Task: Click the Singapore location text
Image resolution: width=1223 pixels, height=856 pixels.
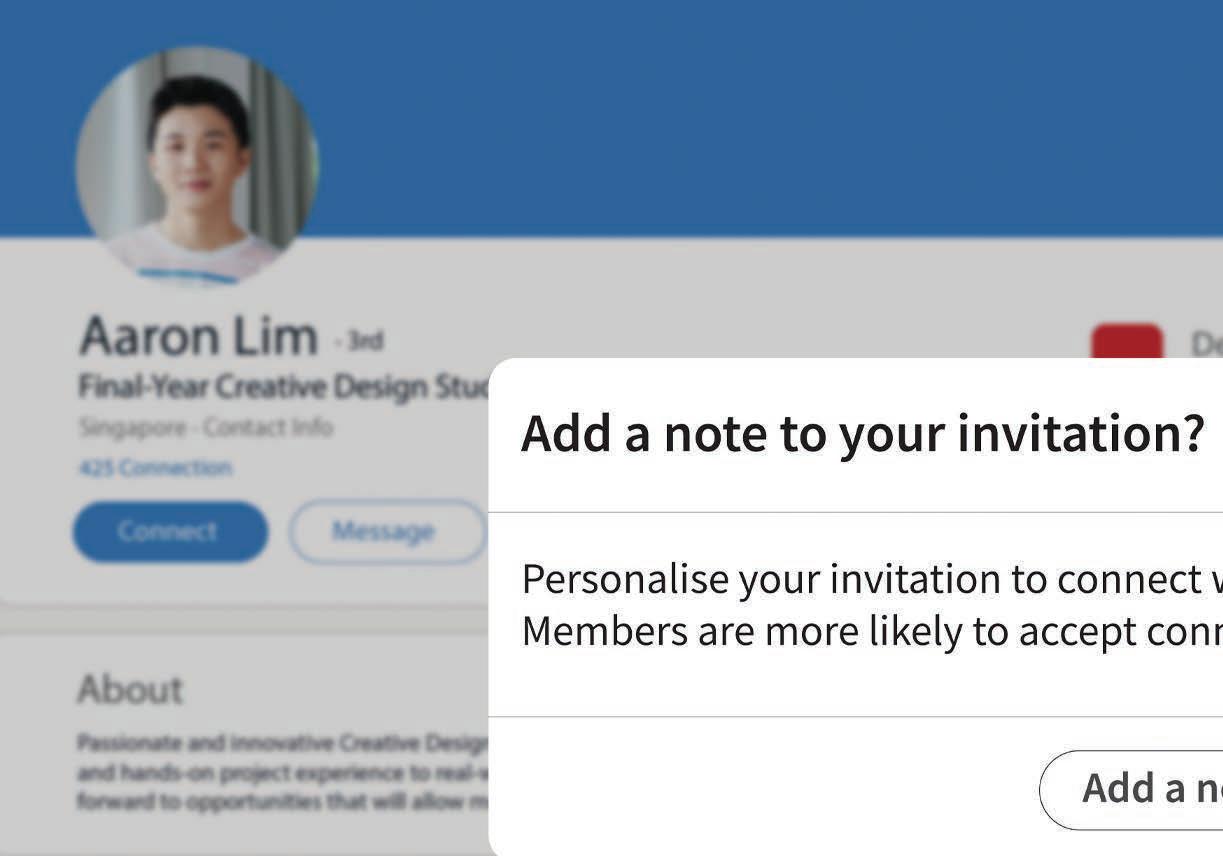Action: [132, 428]
